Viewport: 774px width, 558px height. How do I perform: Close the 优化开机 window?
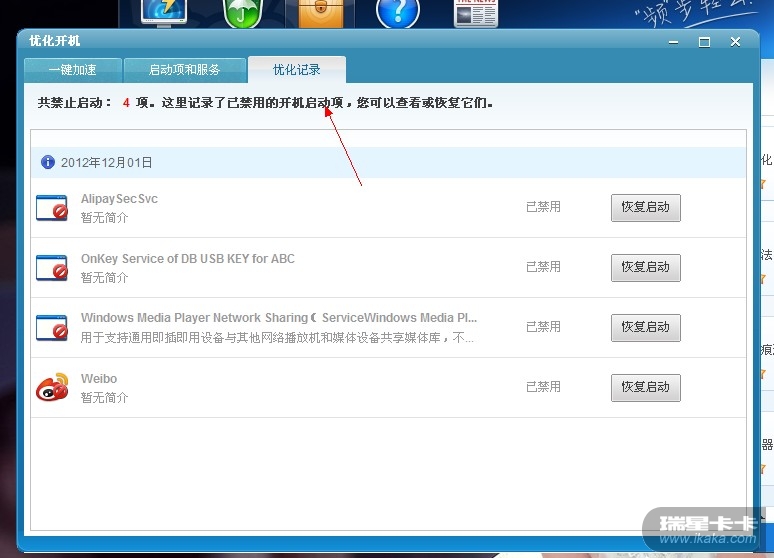[735, 42]
